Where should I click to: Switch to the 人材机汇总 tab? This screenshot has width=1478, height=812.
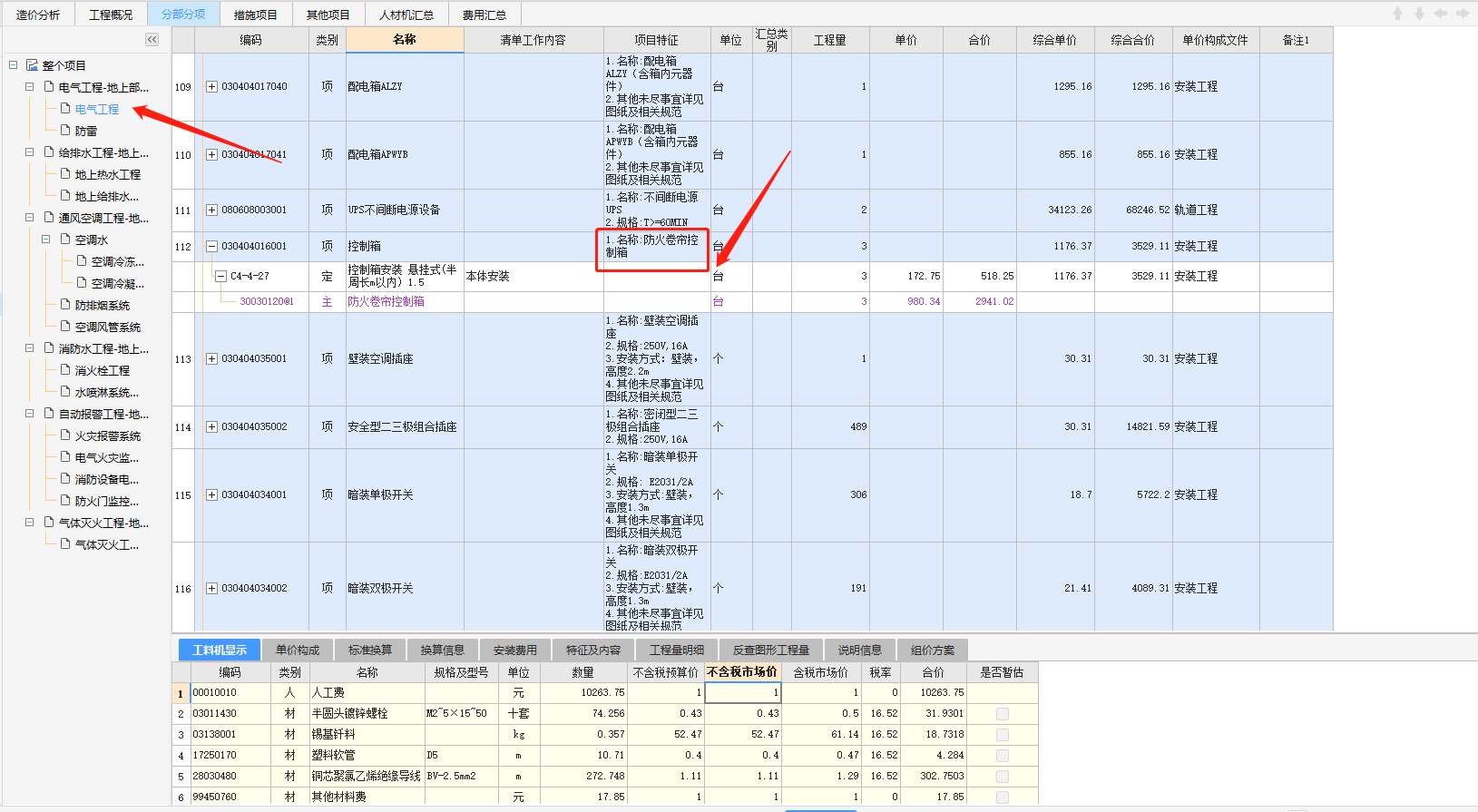[x=406, y=15]
